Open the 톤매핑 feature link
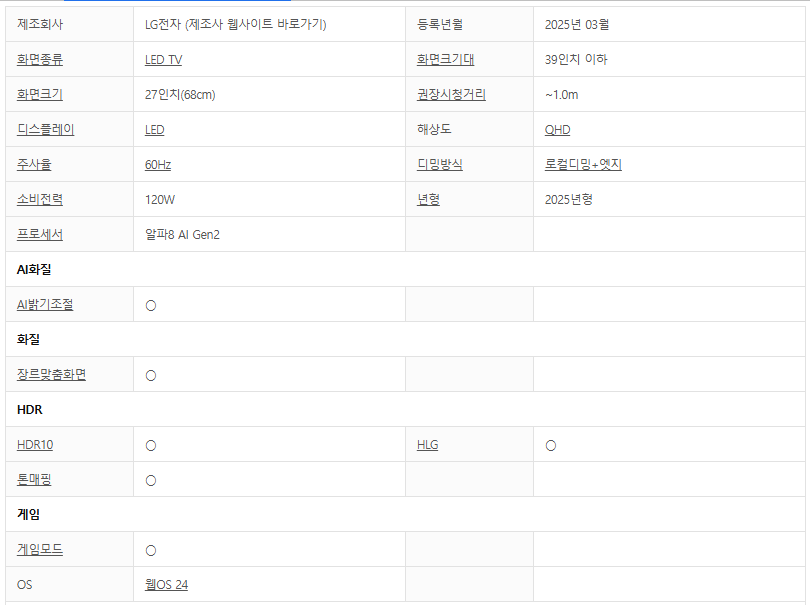The width and height of the screenshot is (810, 605). 34,480
